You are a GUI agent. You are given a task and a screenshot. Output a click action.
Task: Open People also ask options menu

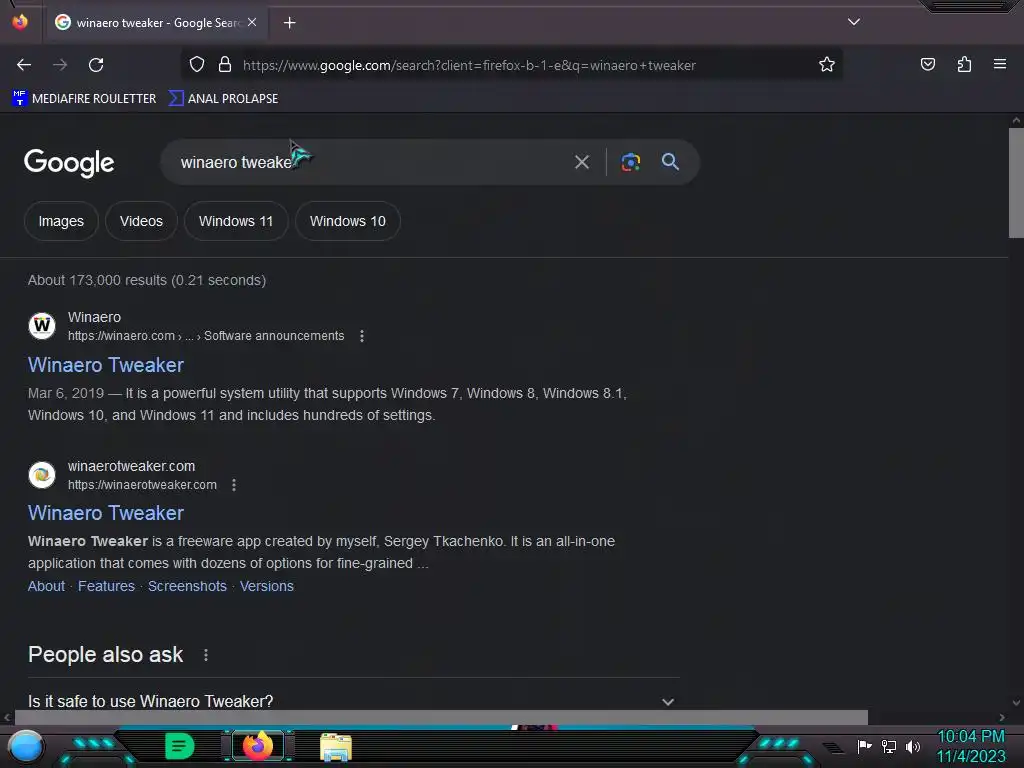click(x=206, y=655)
